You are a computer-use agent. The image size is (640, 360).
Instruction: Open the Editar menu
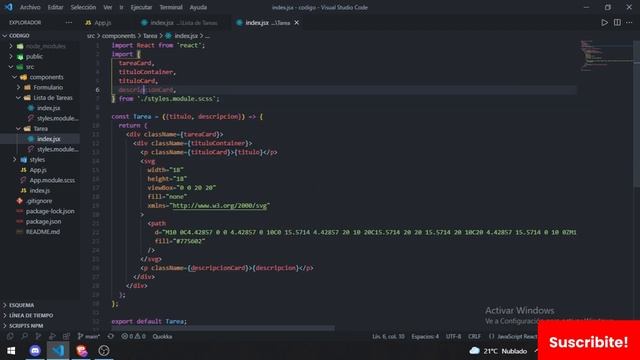click(x=55, y=7)
